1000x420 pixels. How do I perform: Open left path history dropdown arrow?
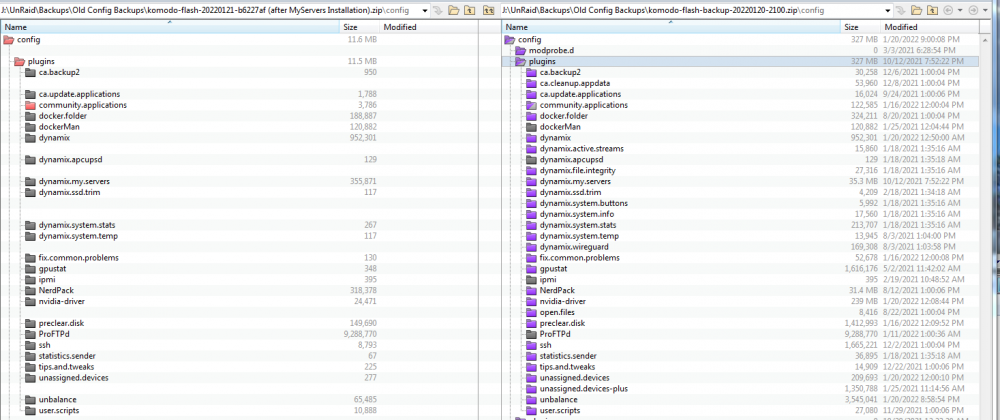tap(425, 11)
